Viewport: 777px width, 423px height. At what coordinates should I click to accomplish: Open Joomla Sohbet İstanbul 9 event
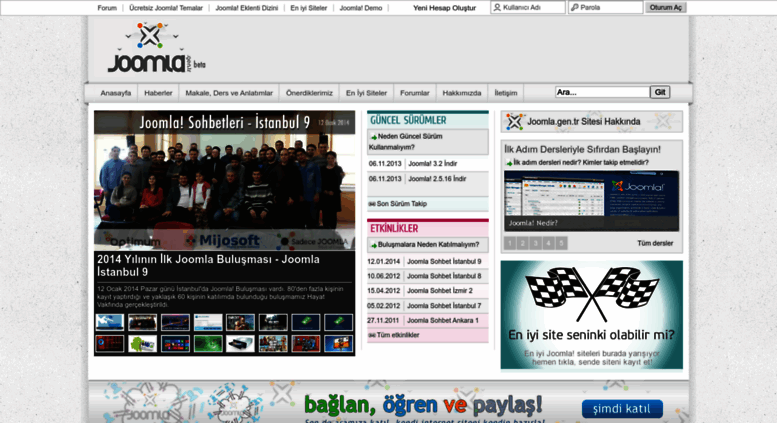(444, 262)
